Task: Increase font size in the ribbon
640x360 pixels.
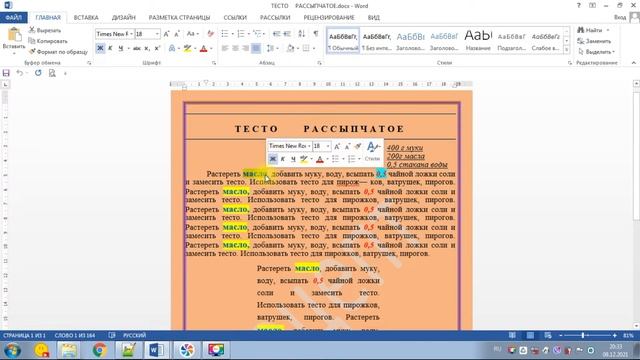Action: (x=167, y=34)
